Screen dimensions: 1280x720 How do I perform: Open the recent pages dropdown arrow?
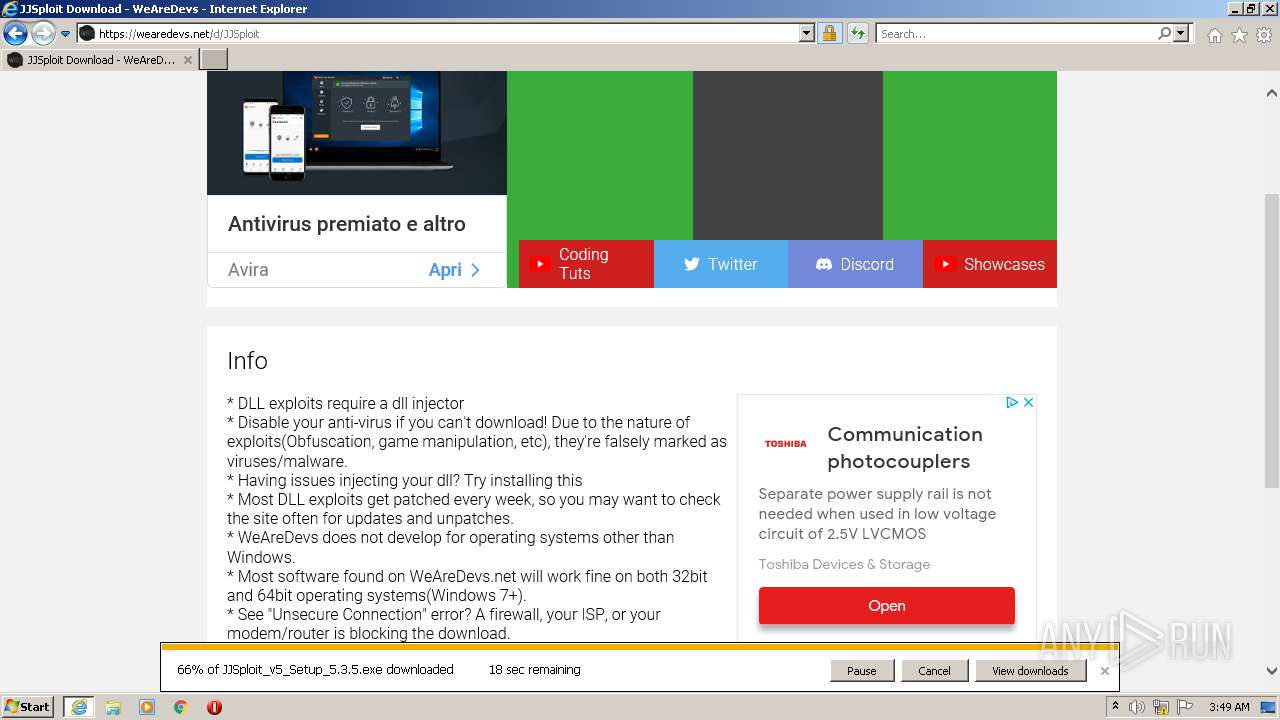point(66,34)
